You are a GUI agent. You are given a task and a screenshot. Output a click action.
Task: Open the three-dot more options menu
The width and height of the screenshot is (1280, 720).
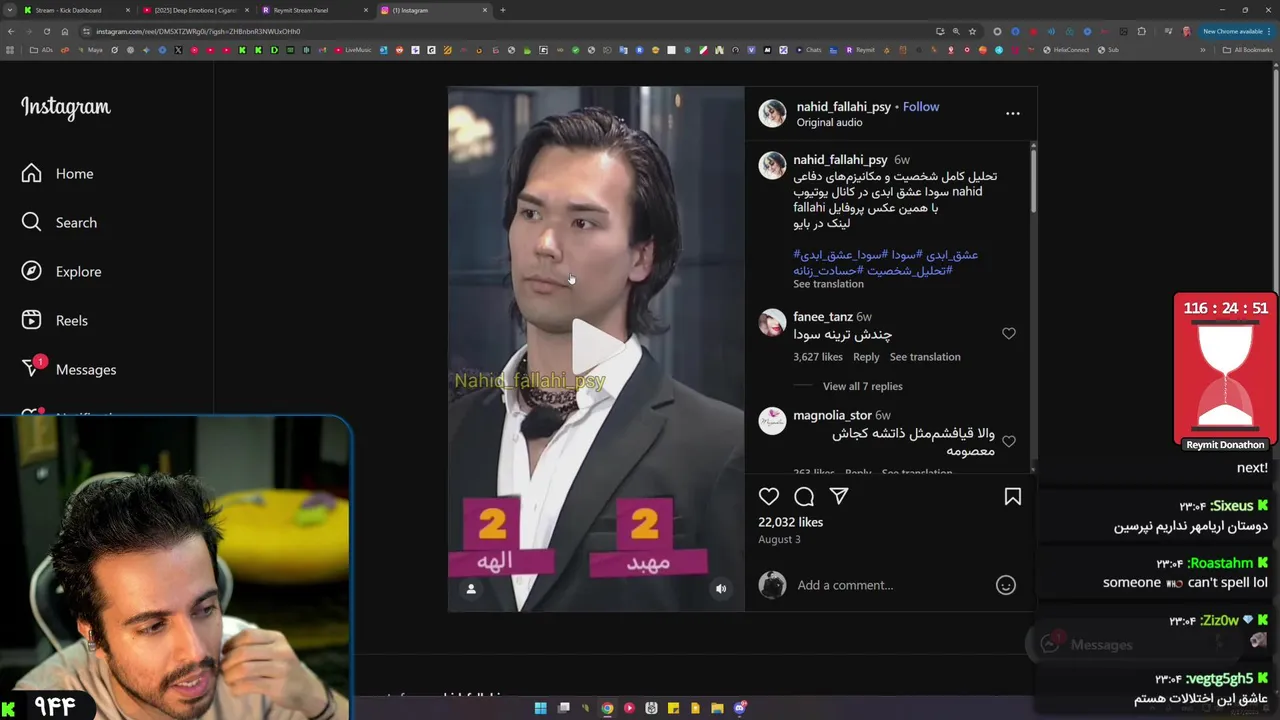[x=1013, y=114]
